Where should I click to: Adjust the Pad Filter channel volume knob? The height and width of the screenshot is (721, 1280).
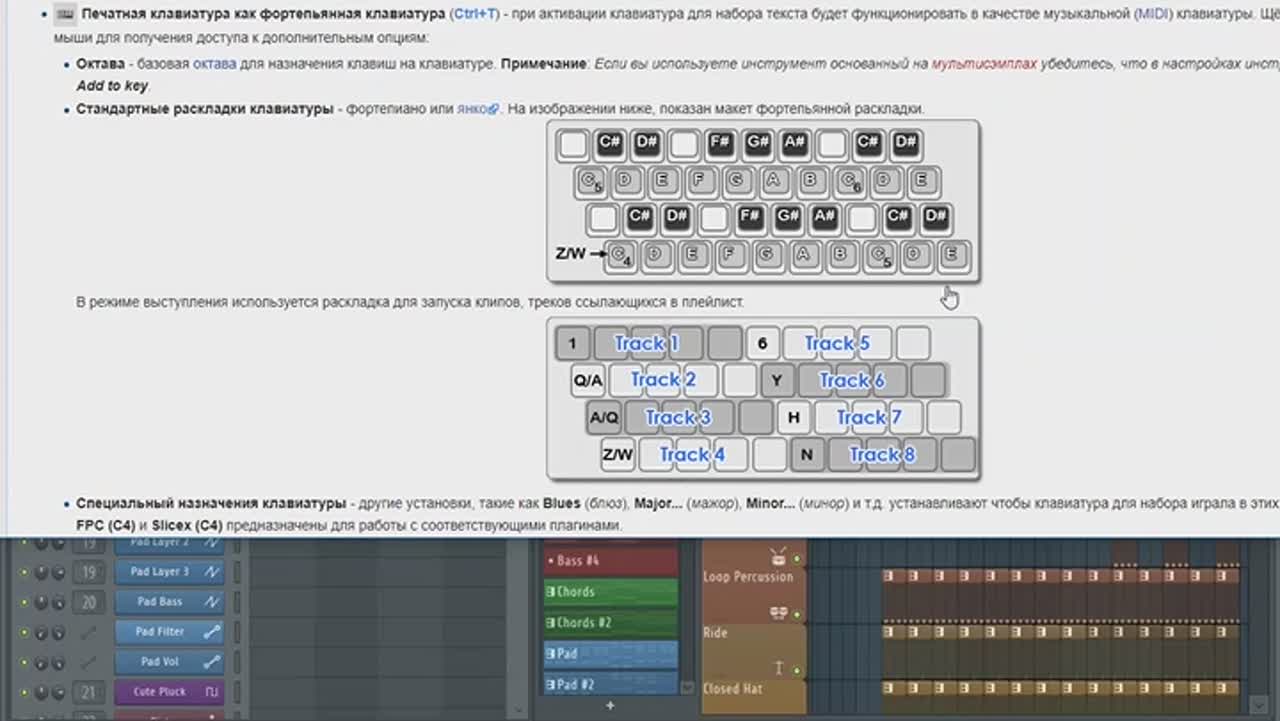point(41,633)
